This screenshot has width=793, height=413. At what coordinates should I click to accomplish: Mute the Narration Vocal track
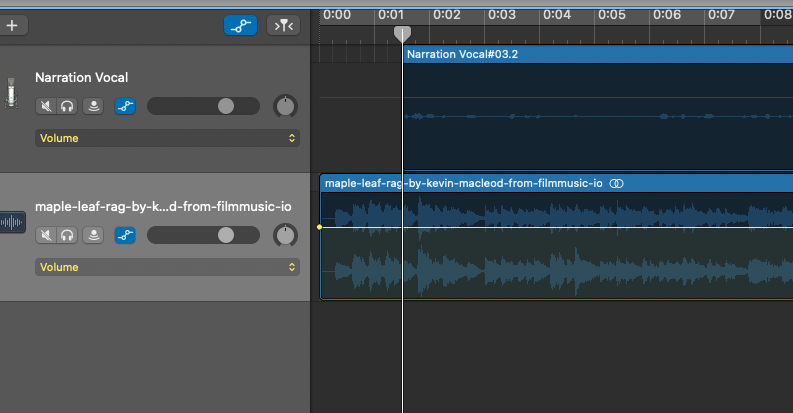(46, 106)
